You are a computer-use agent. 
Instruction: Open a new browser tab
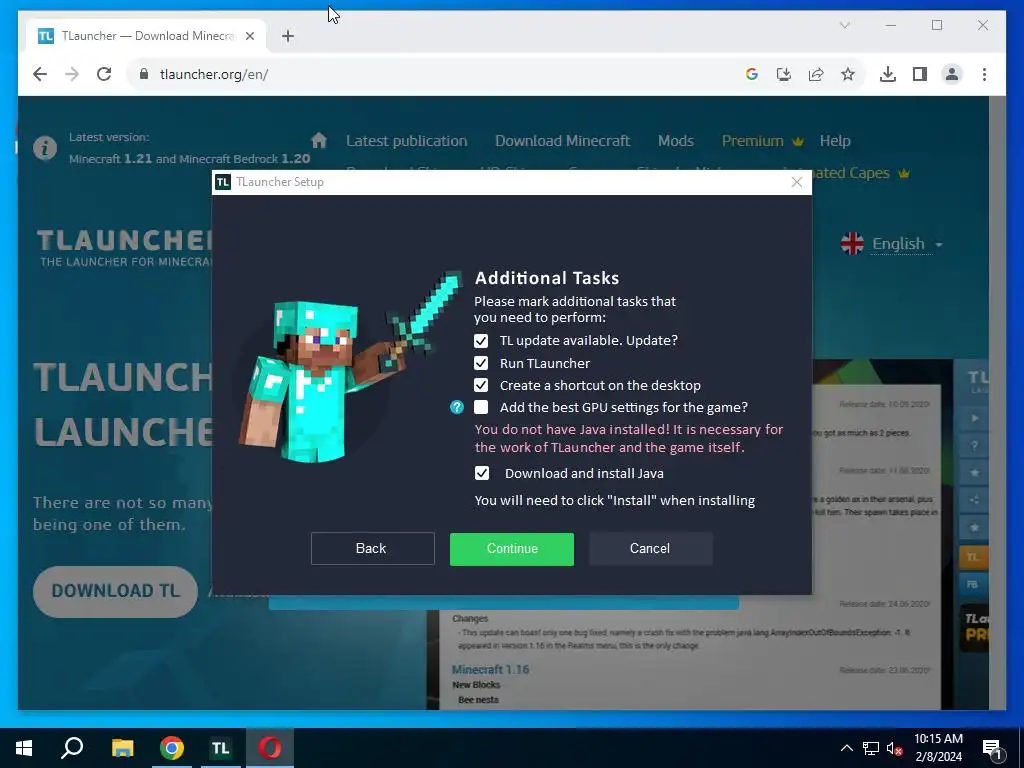point(288,36)
